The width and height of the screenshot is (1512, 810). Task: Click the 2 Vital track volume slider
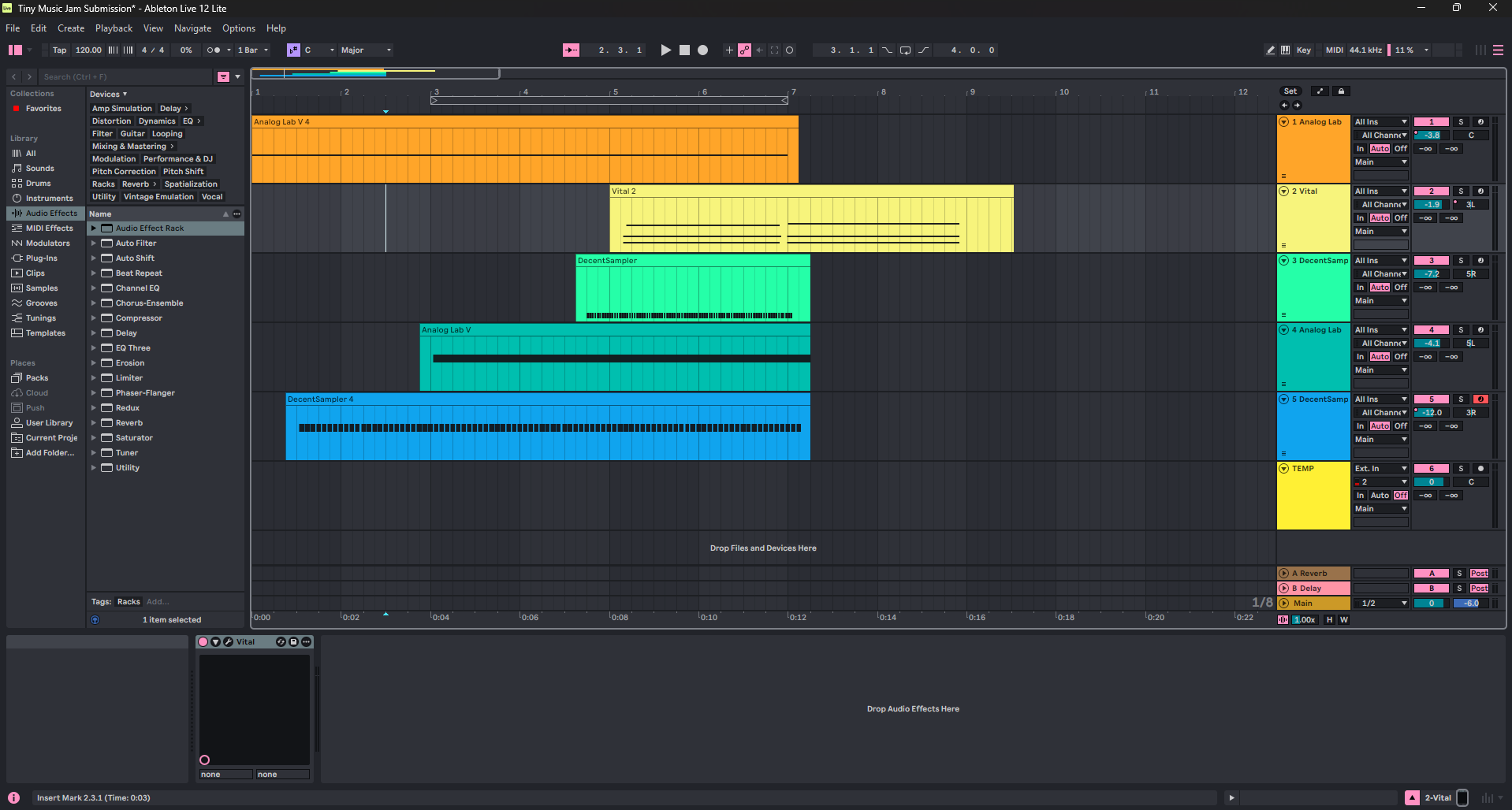(1432, 205)
